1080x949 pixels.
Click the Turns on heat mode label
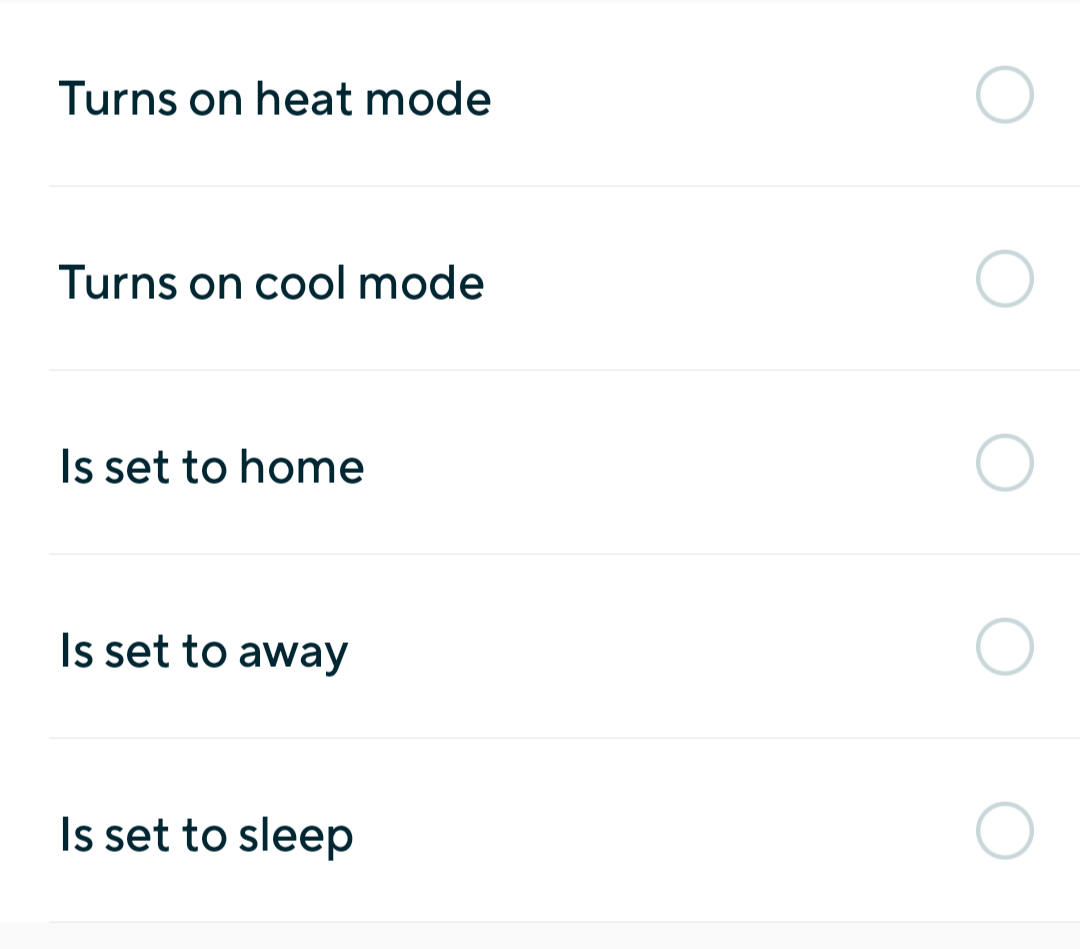pos(275,98)
